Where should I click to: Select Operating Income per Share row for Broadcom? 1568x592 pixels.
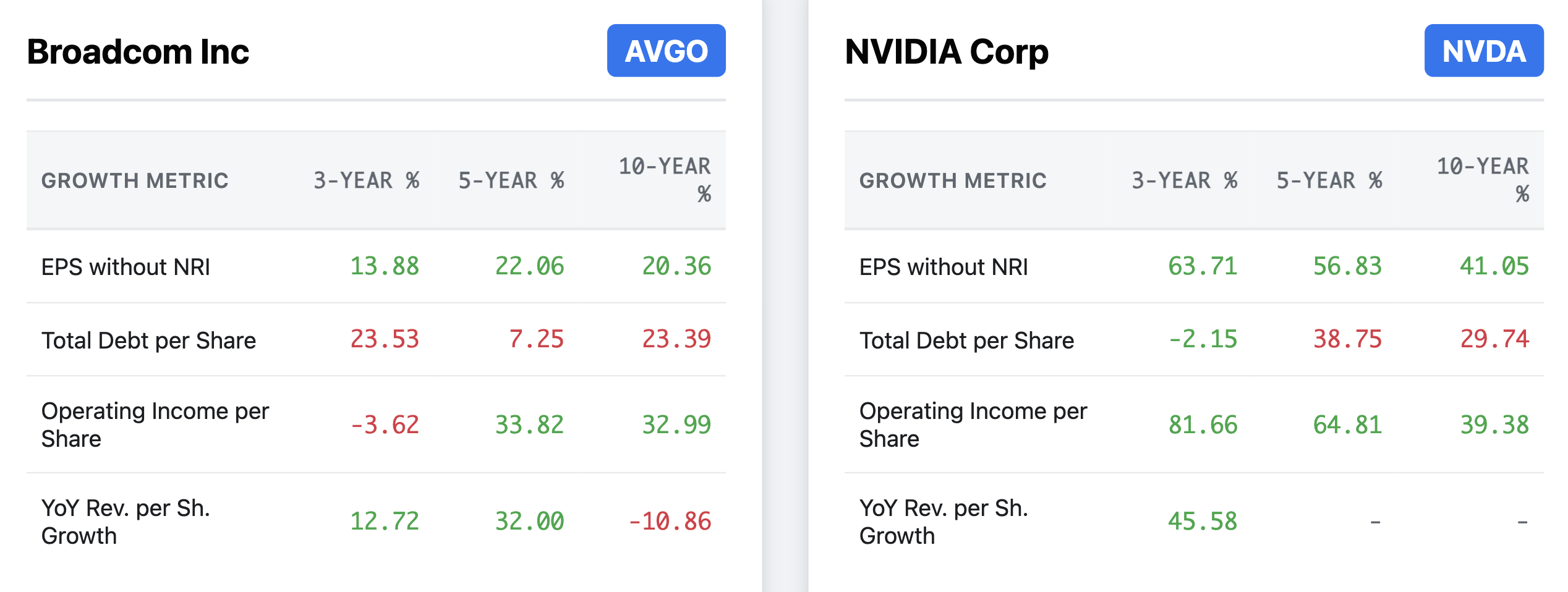pos(155,425)
